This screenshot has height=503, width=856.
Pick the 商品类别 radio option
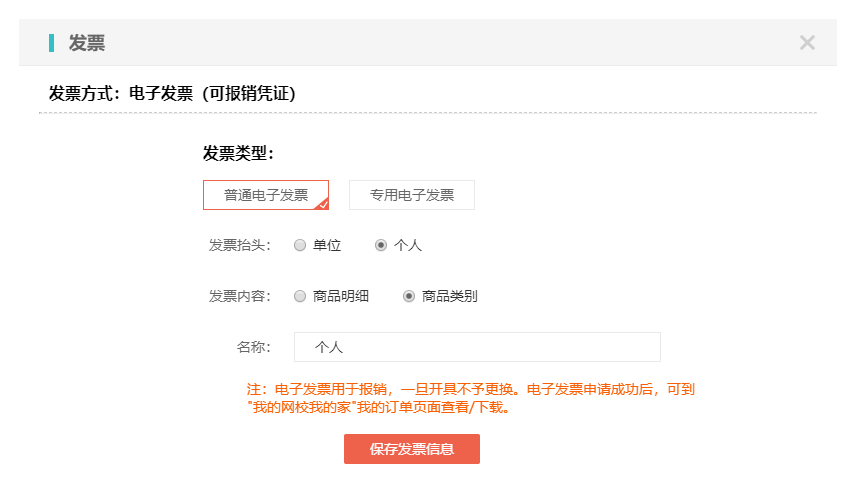pyautogui.click(x=408, y=296)
